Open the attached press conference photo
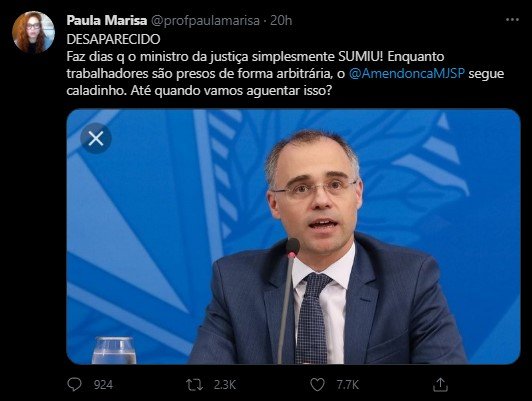The image size is (532, 401). [x=293, y=236]
